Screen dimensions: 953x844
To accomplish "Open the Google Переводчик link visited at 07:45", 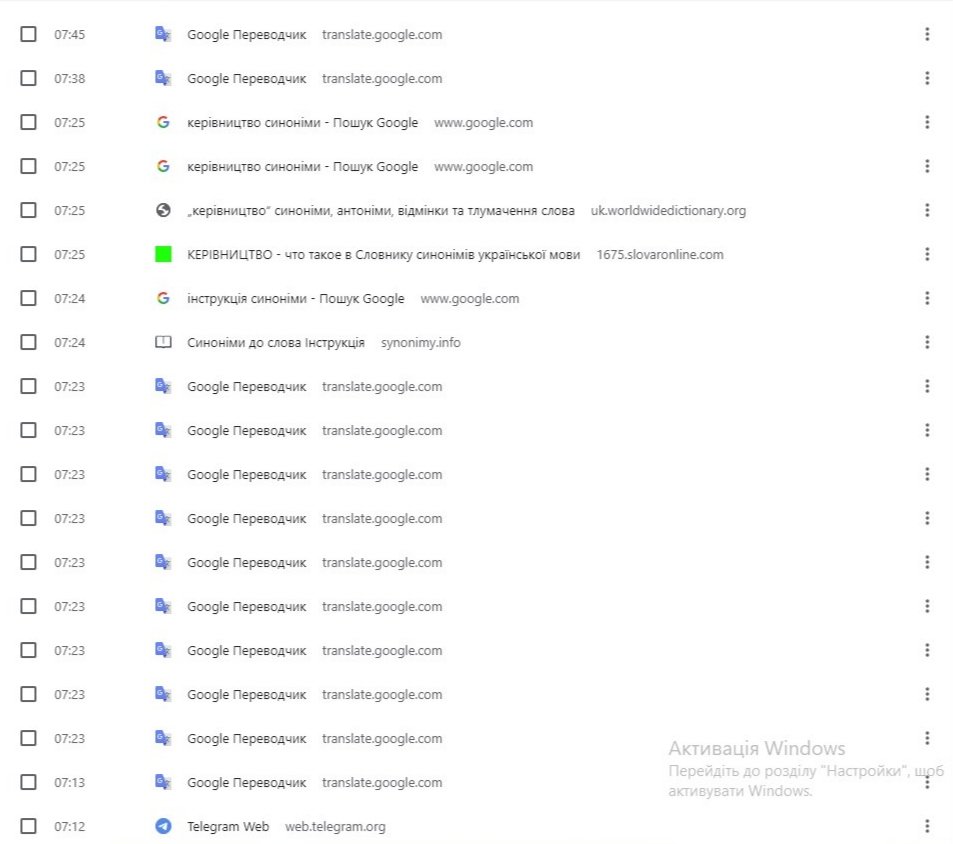I will point(246,35).
